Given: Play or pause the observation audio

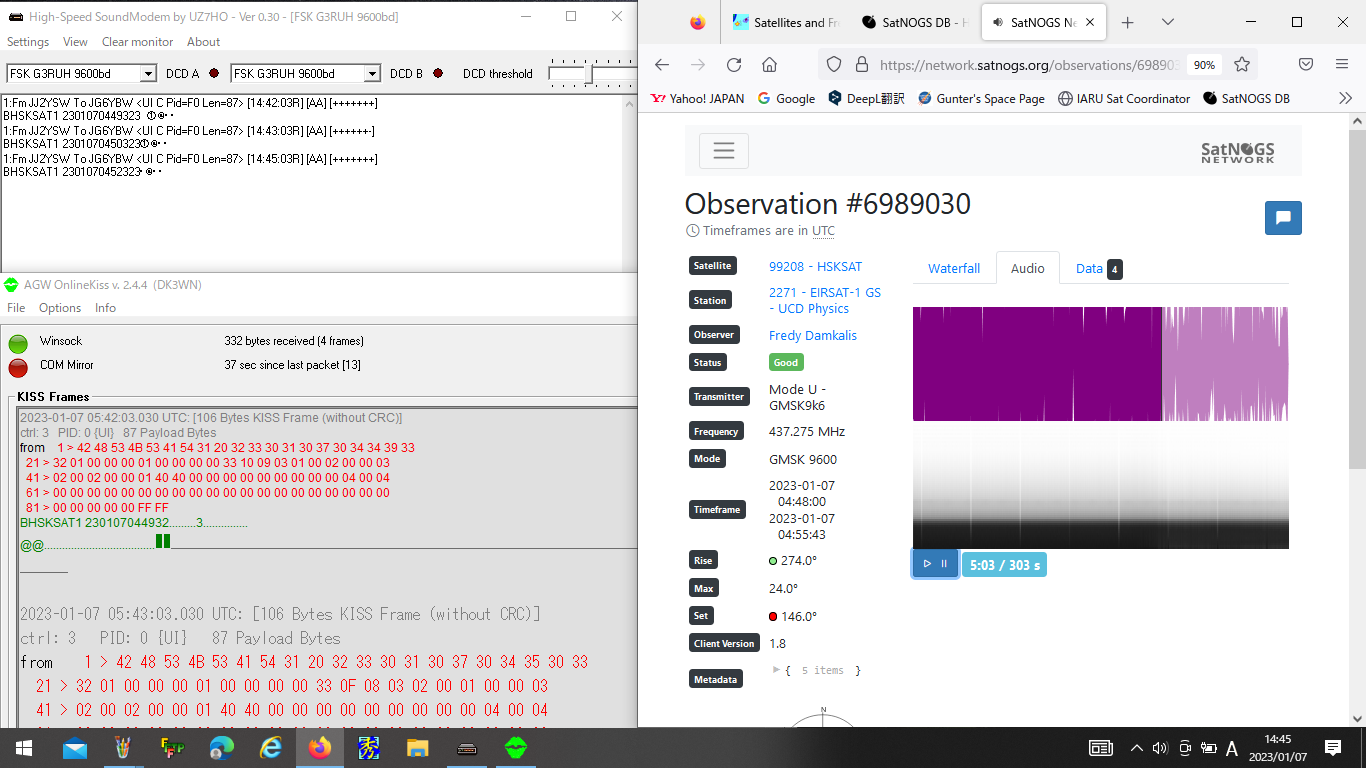Looking at the screenshot, I should (935, 564).
